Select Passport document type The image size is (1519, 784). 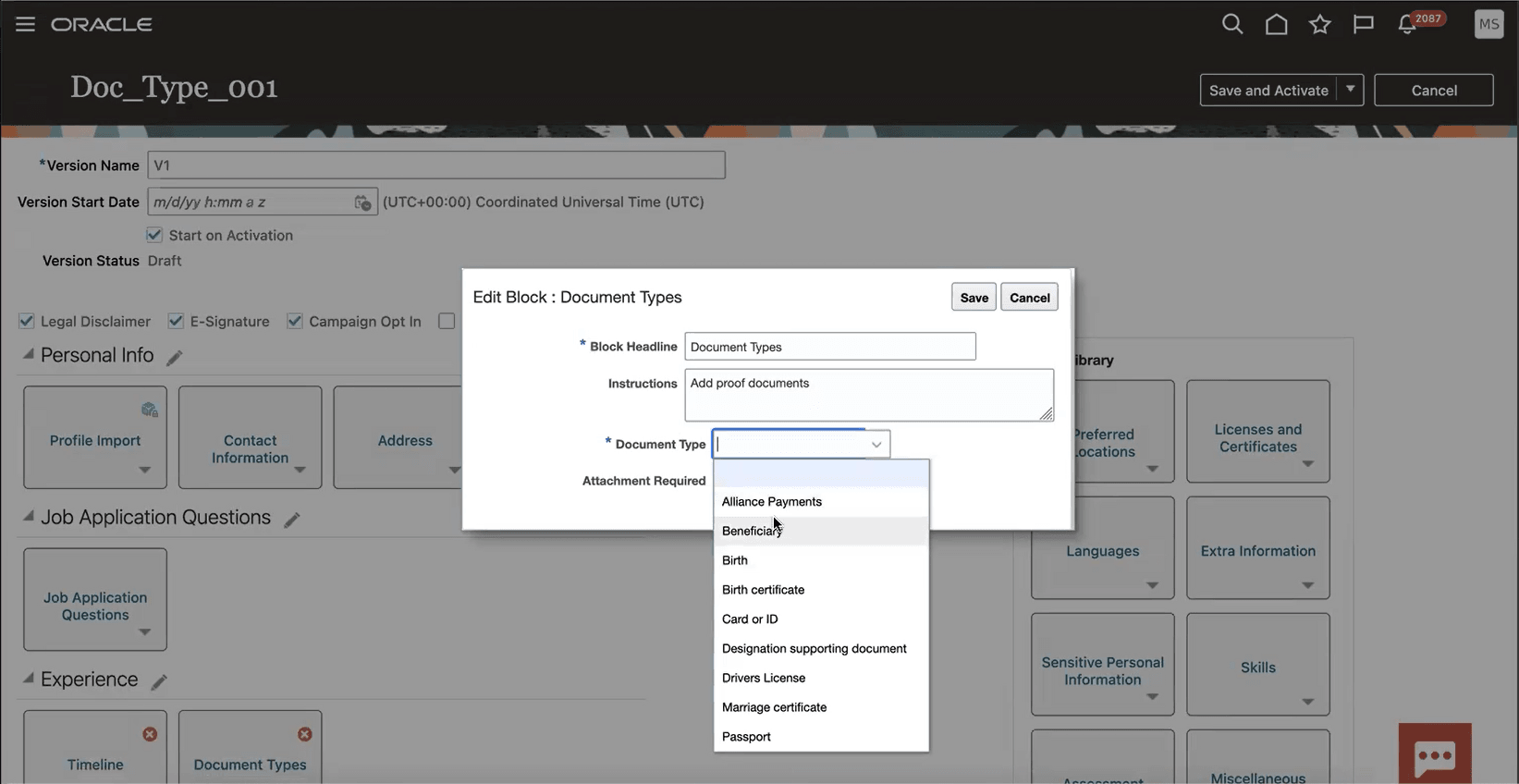(x=821, y=737)
